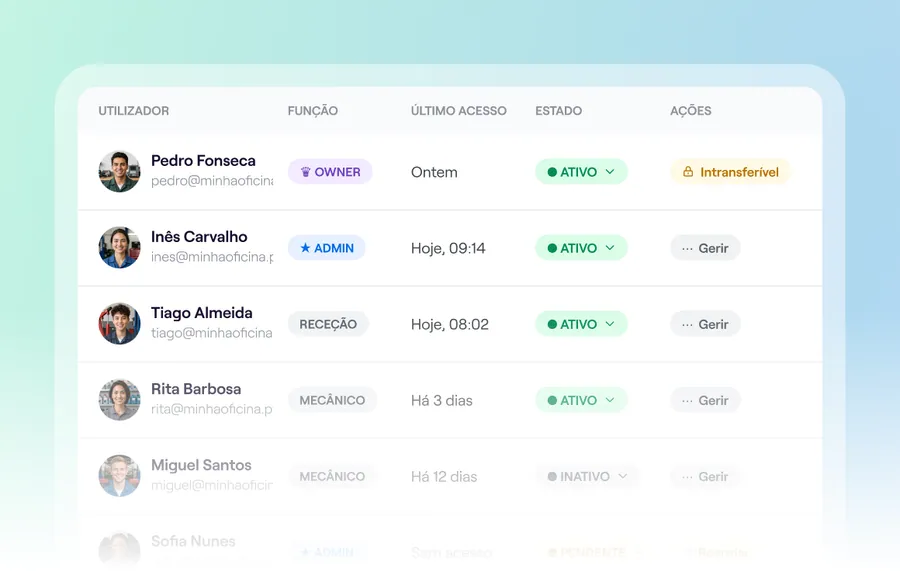Click the email tiago@minhaoficina
The image size is (900, 571).
click(x=212, y=333)
